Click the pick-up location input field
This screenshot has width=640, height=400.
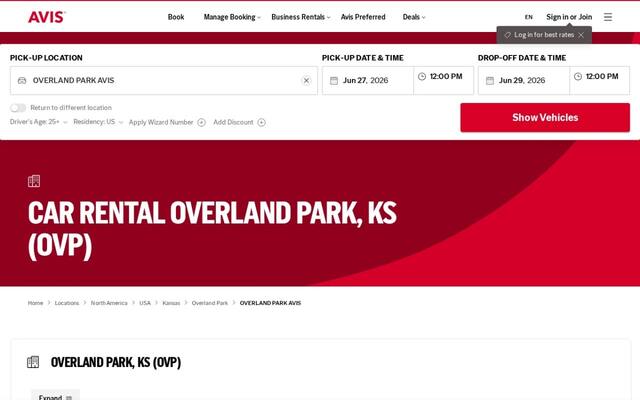[164, 81]
